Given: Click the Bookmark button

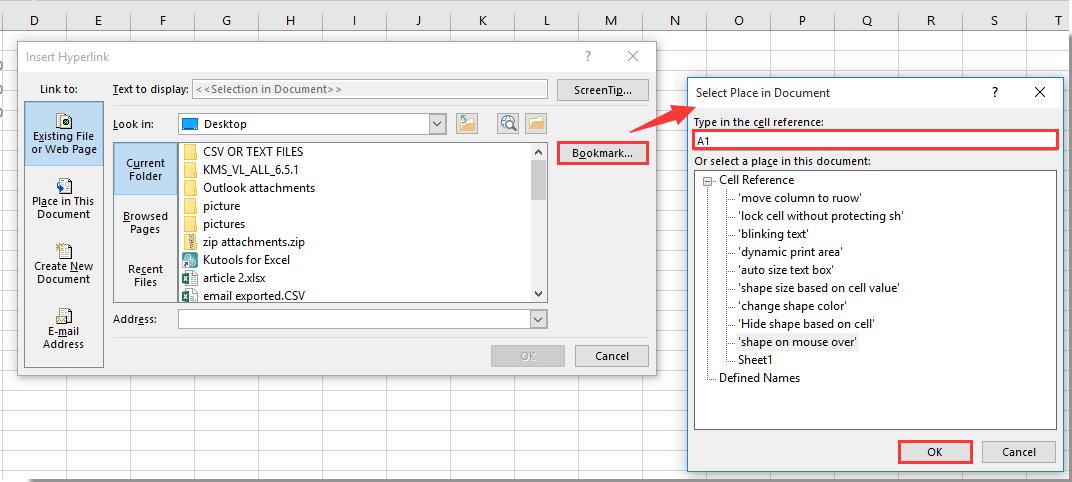Looking at the screenshot, I should pos(602,153).
